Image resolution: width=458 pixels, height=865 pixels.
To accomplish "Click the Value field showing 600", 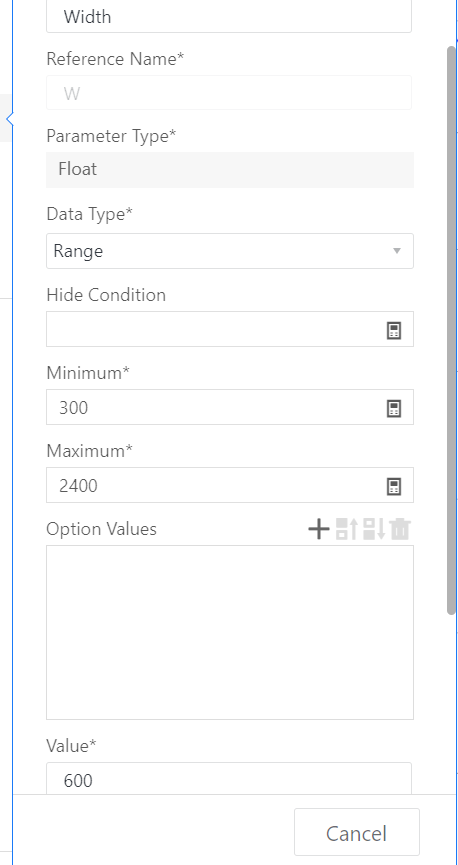I will coord(229,778).
